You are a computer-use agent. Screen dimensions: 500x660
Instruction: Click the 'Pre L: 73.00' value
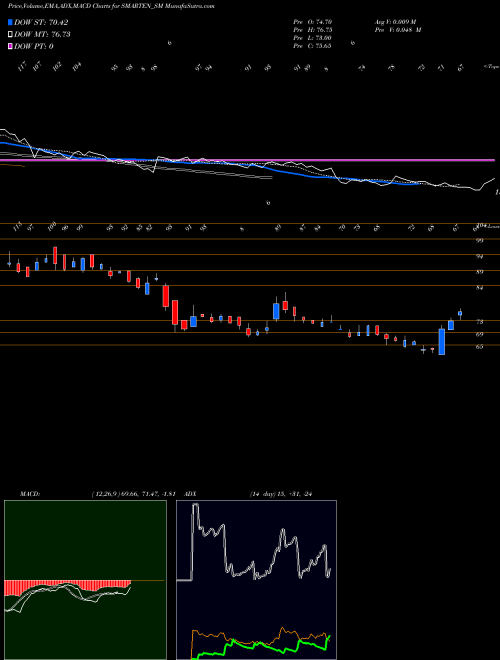pyautogui.click(x=314, y=38)
